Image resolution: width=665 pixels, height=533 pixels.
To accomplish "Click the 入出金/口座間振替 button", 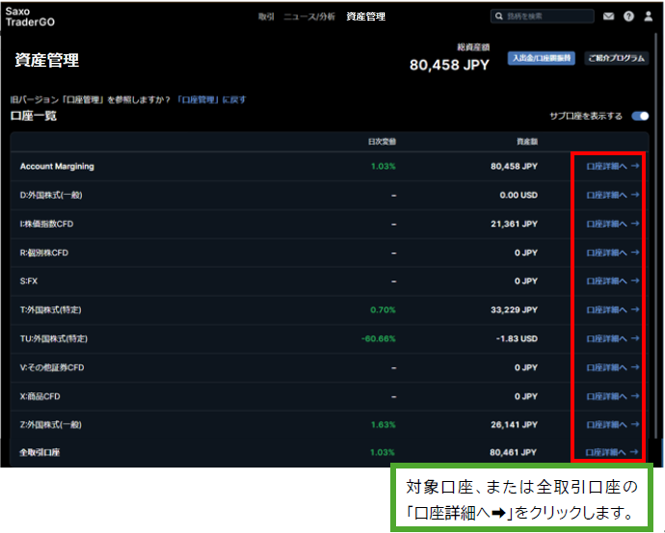I will point(541,58).
